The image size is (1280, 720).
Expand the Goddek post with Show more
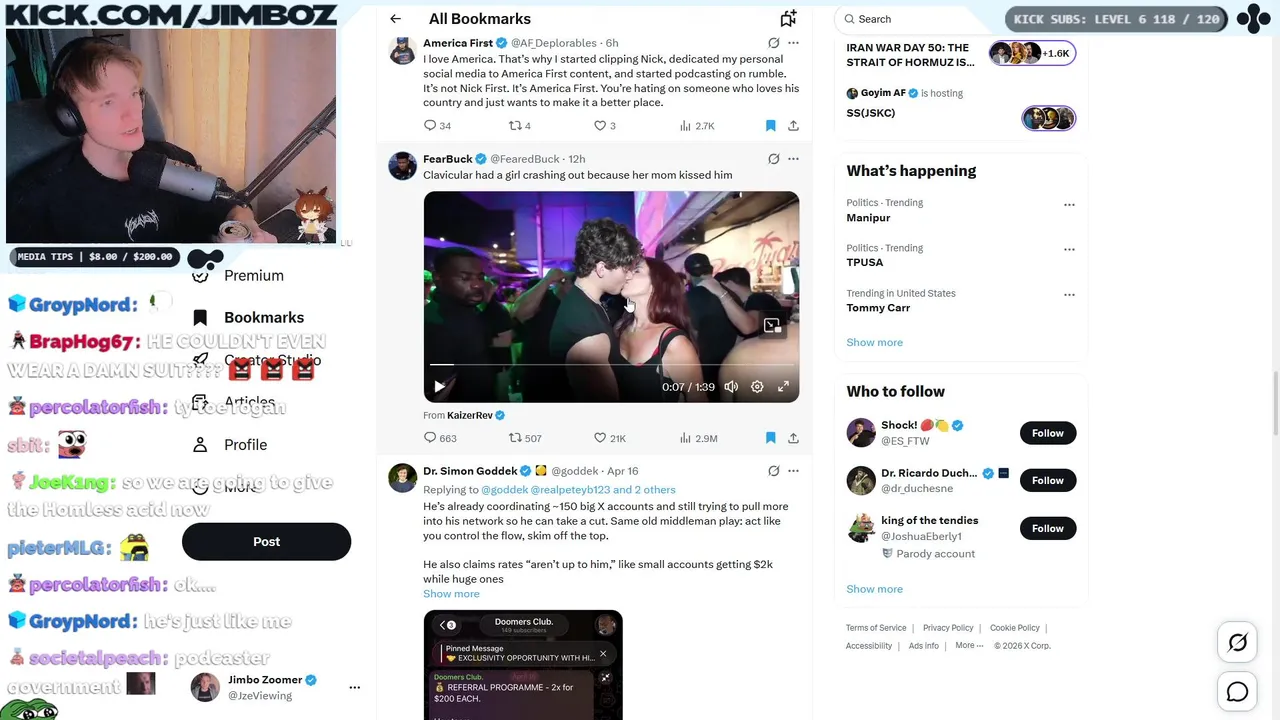coord(451,594)
